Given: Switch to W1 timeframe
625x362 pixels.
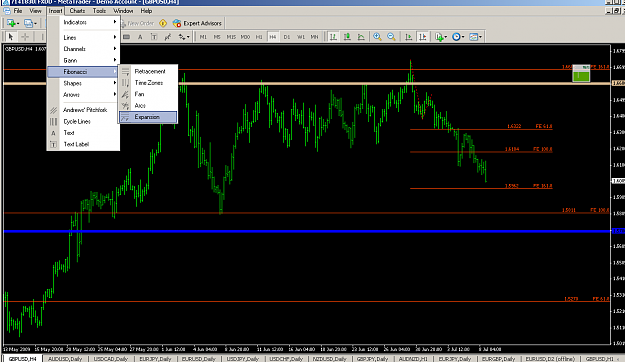Looking at the screenshot, I should click(301, 37).
